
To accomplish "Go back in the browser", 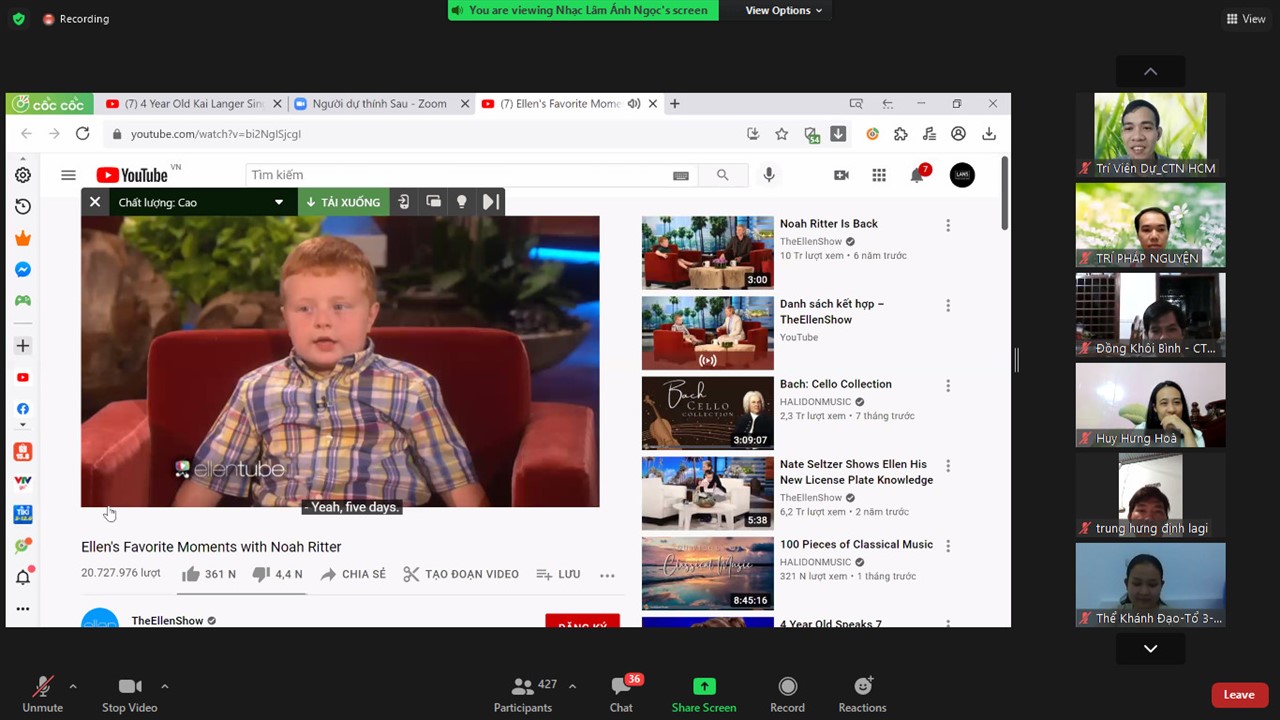I will click(27, 134).
